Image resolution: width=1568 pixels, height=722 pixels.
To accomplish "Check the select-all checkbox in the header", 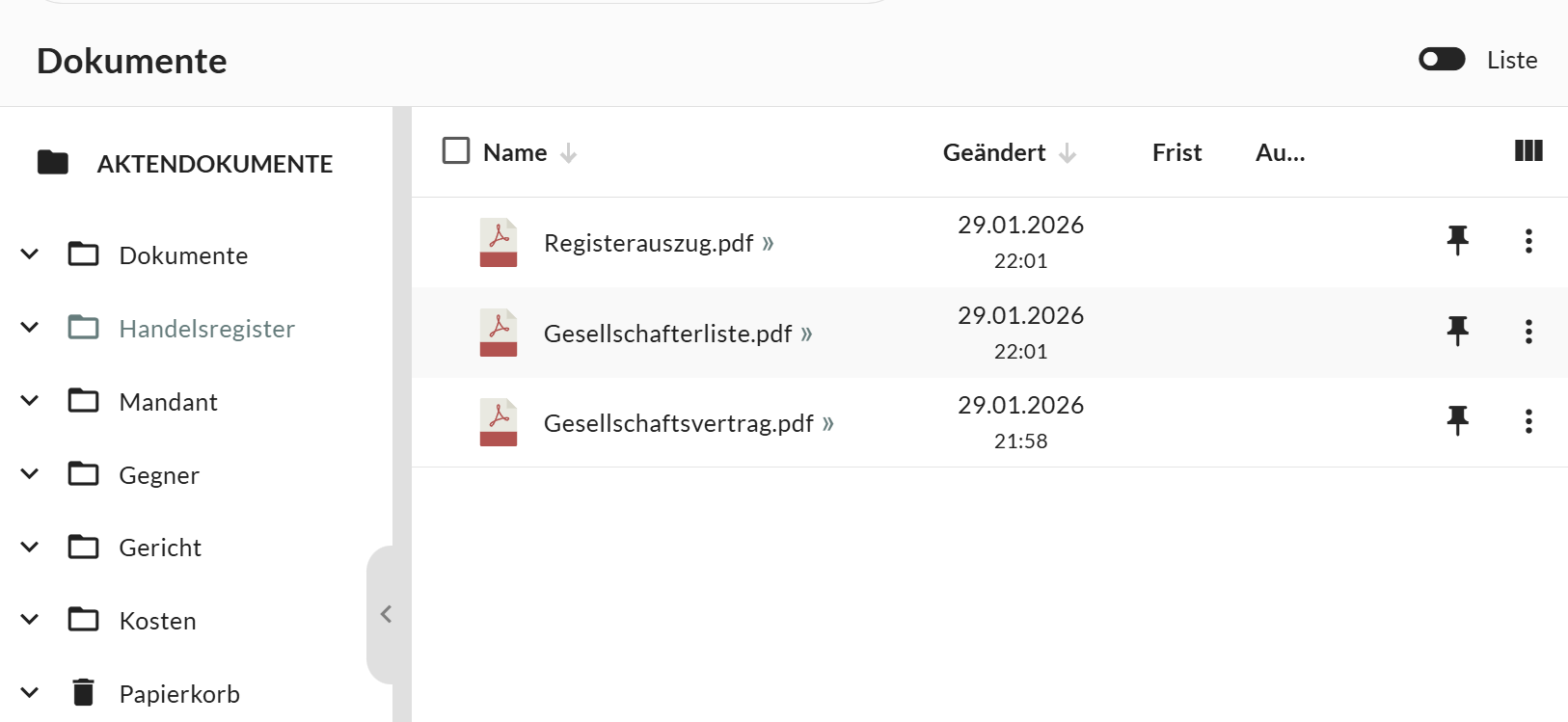I will tap(455, 150).
